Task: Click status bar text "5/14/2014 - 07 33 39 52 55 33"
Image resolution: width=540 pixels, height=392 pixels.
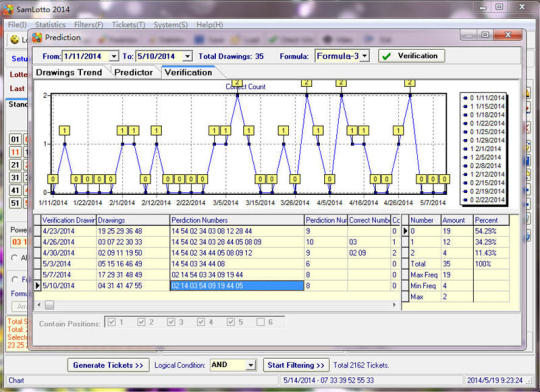Action: click(x=329, y=380)
